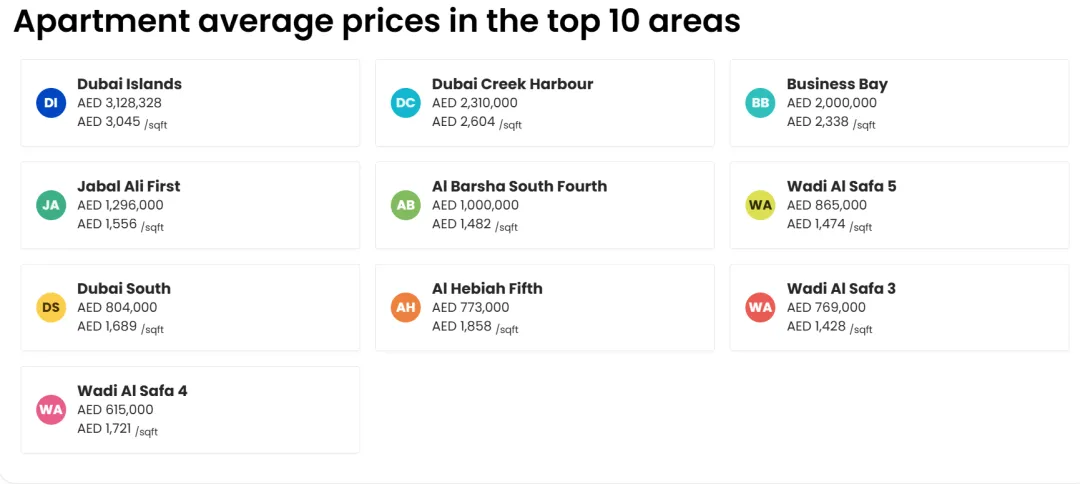1080x484 pixels.
Task: Open the Dubai Islands area name
Action: coord(129,84)
